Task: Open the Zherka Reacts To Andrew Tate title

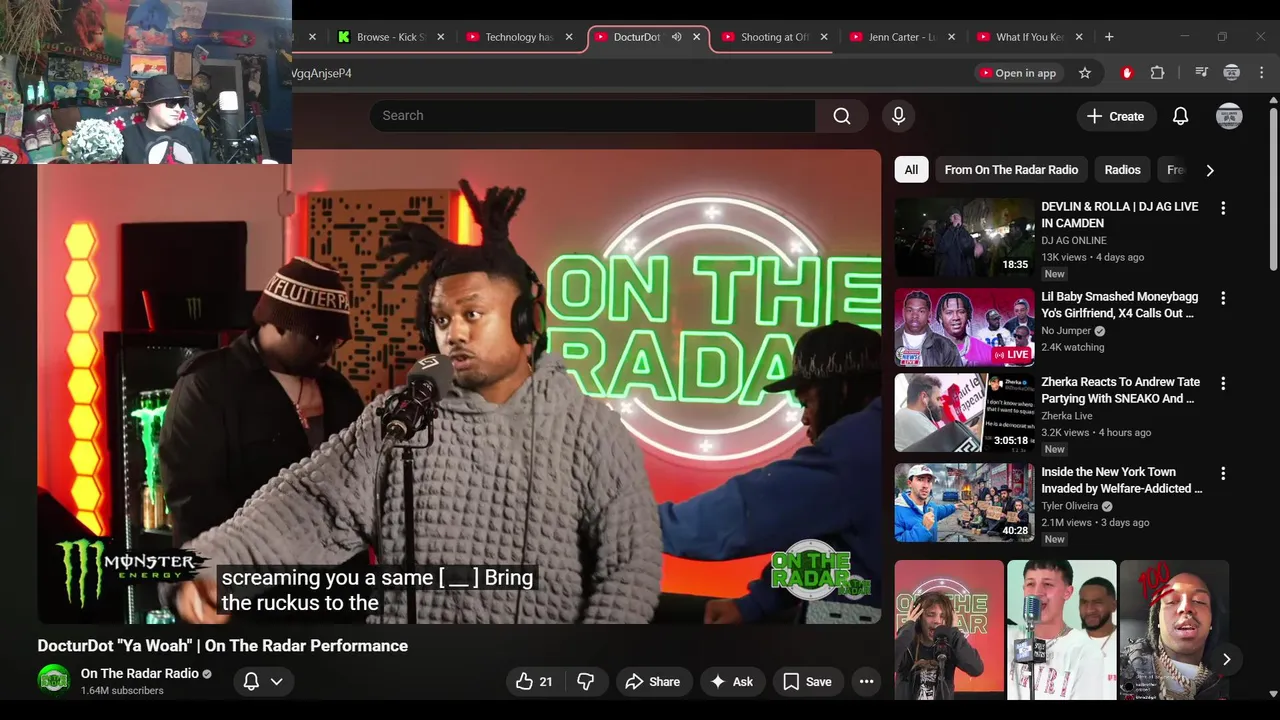Action: [x=1120, y=390]
